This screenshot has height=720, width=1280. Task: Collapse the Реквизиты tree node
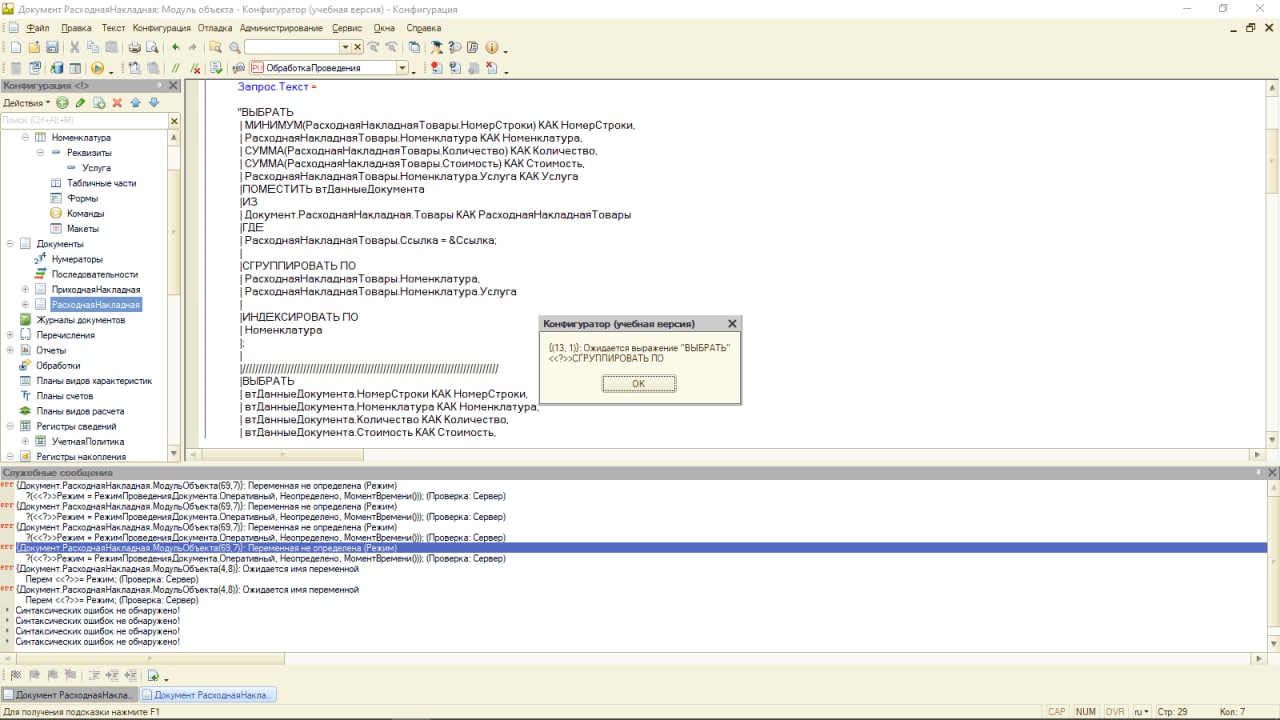pyautogui.click(x=41, y=153)
